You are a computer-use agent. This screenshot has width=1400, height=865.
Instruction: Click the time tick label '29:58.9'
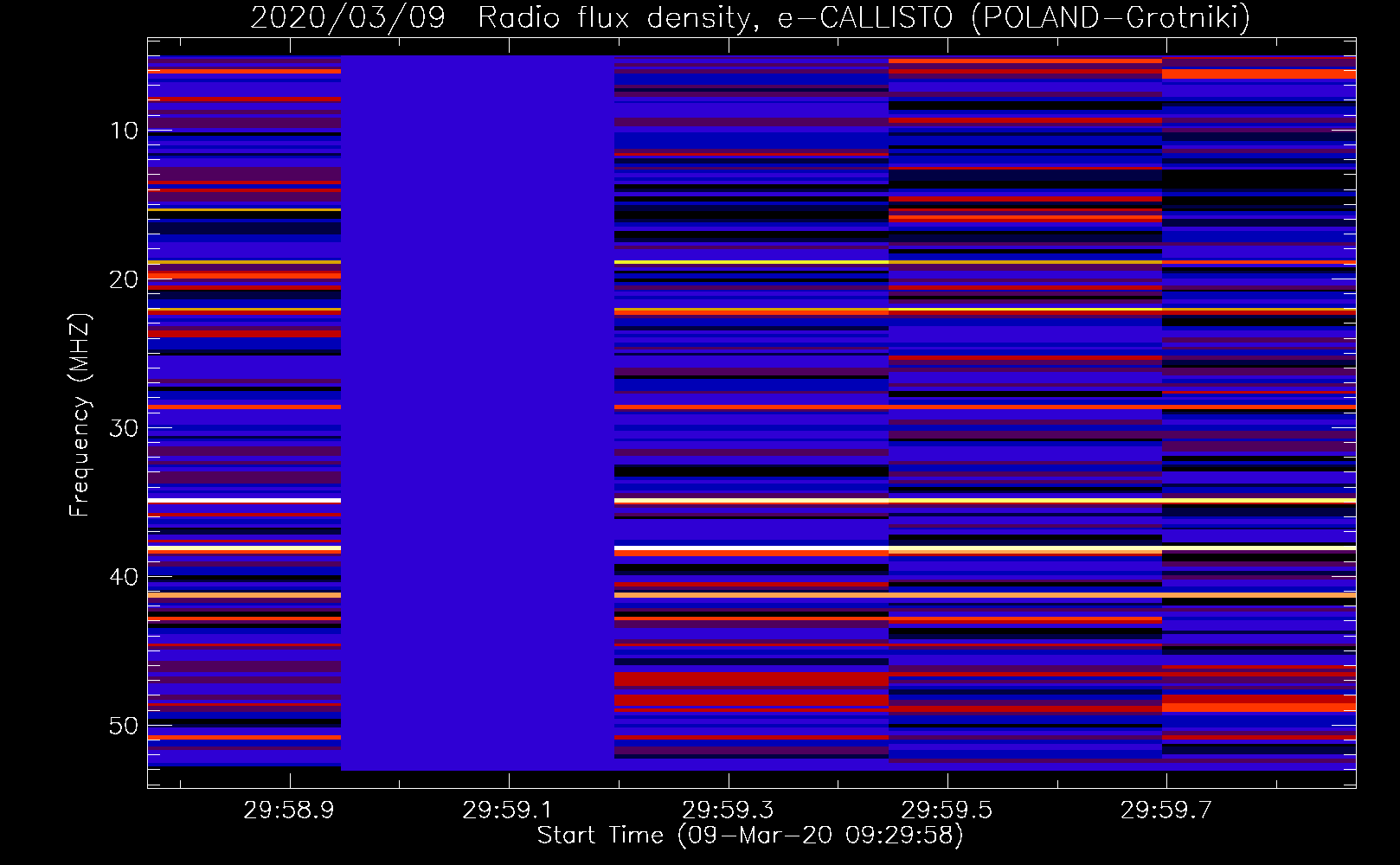tap(288, 811)
